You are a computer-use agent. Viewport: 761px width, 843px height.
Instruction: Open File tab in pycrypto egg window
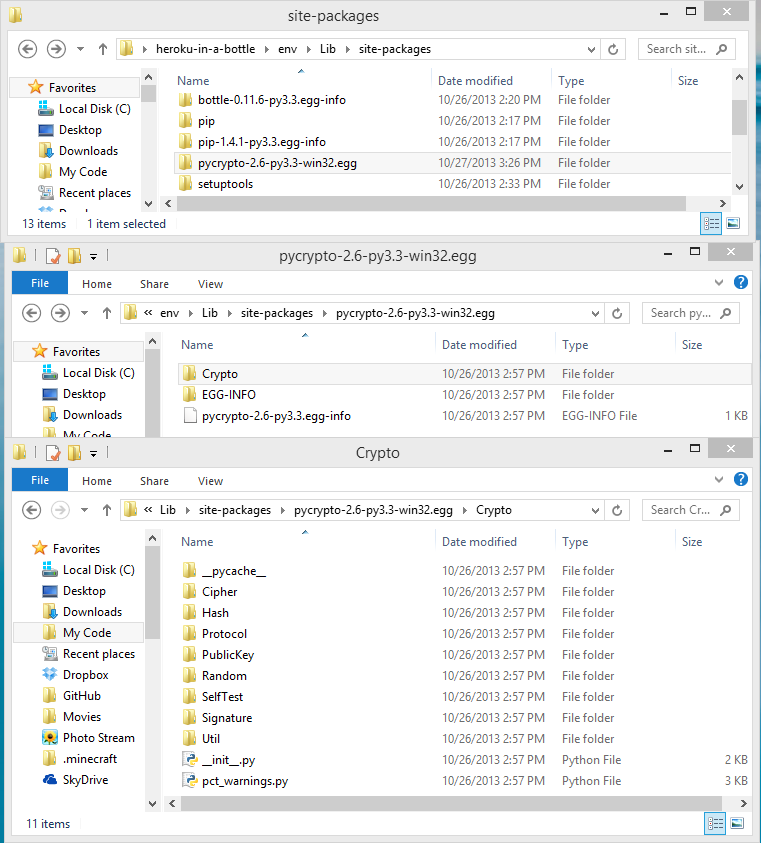pyautogui.click(x=40, y=283)
